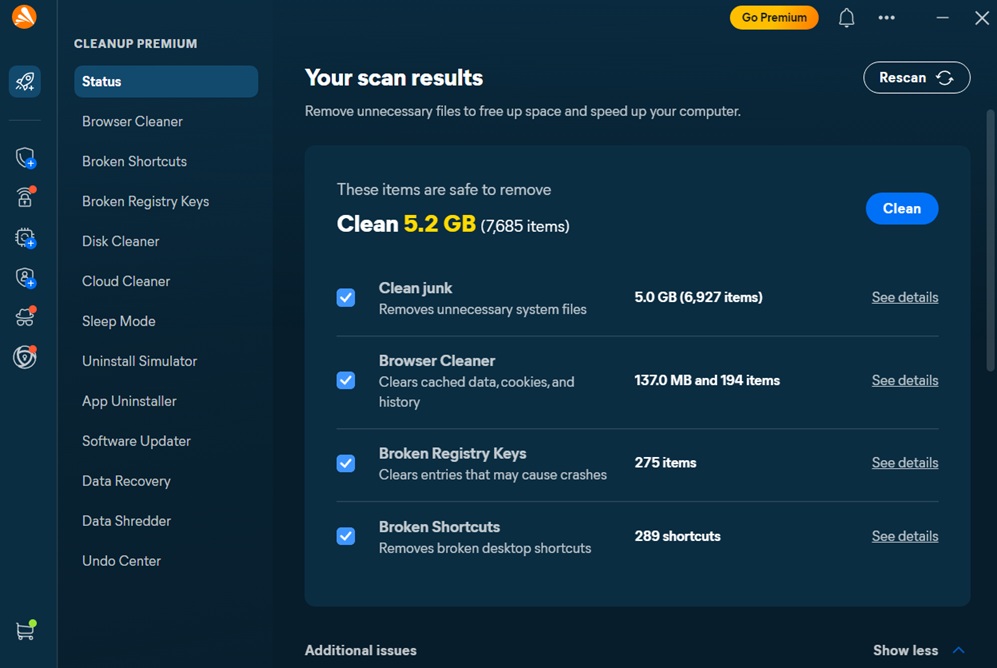Open App Uninstaller
The width and height of the screenshot is (997, 668).
(129, 401)
